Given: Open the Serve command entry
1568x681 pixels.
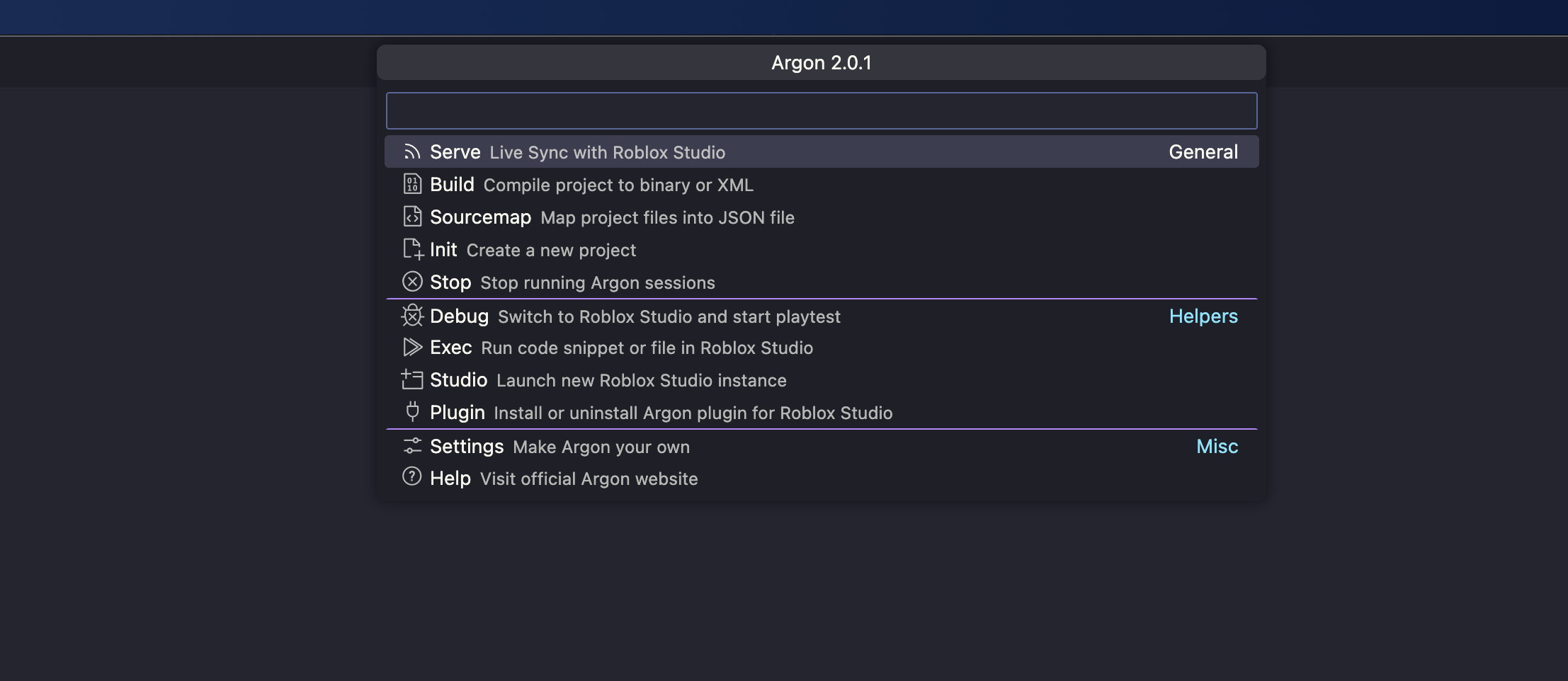Looking at the screenshot, I should click(x=637, y=151).
